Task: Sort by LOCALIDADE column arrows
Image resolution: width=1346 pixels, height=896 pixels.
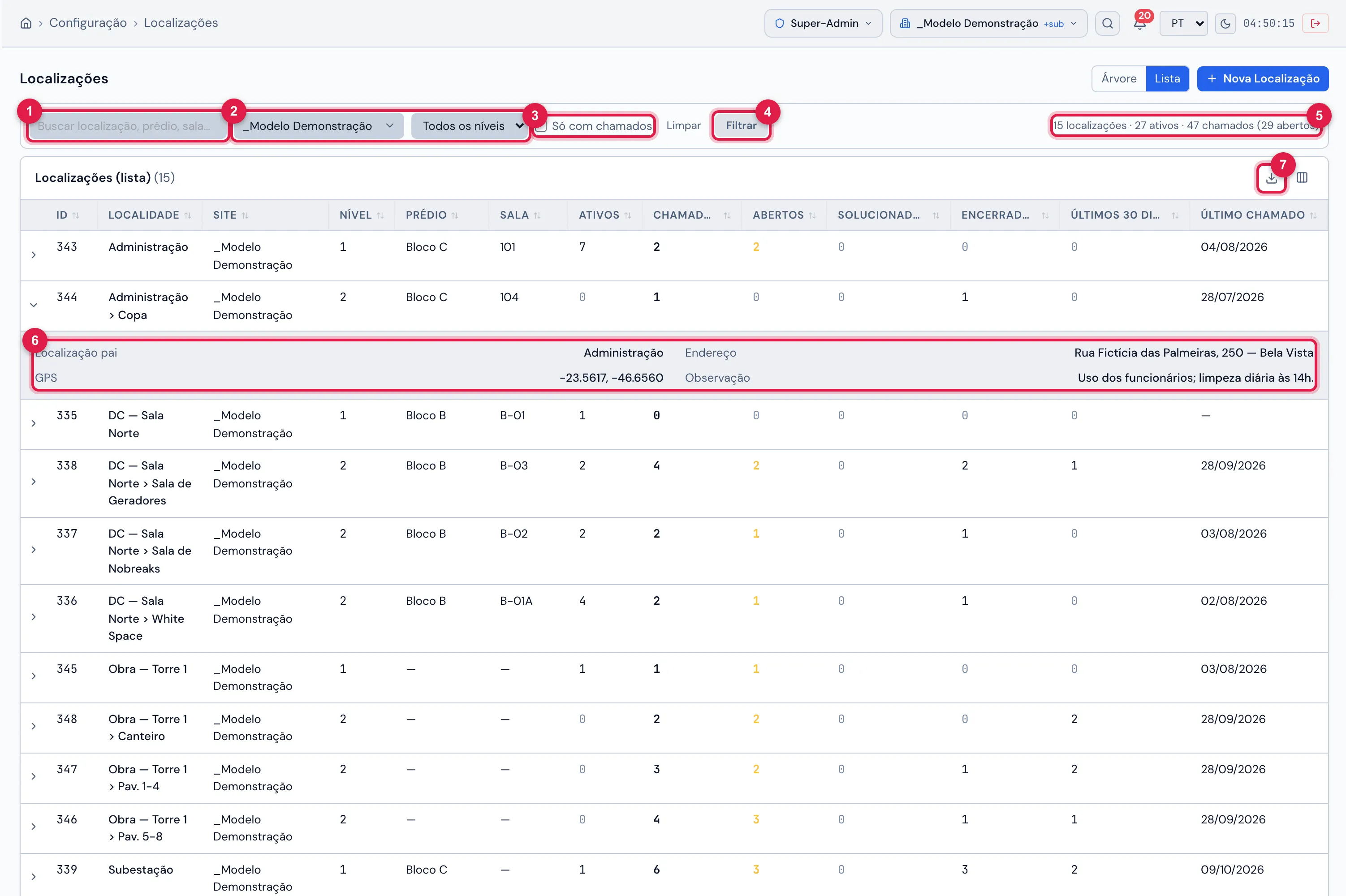Action: tap(187, 215)
